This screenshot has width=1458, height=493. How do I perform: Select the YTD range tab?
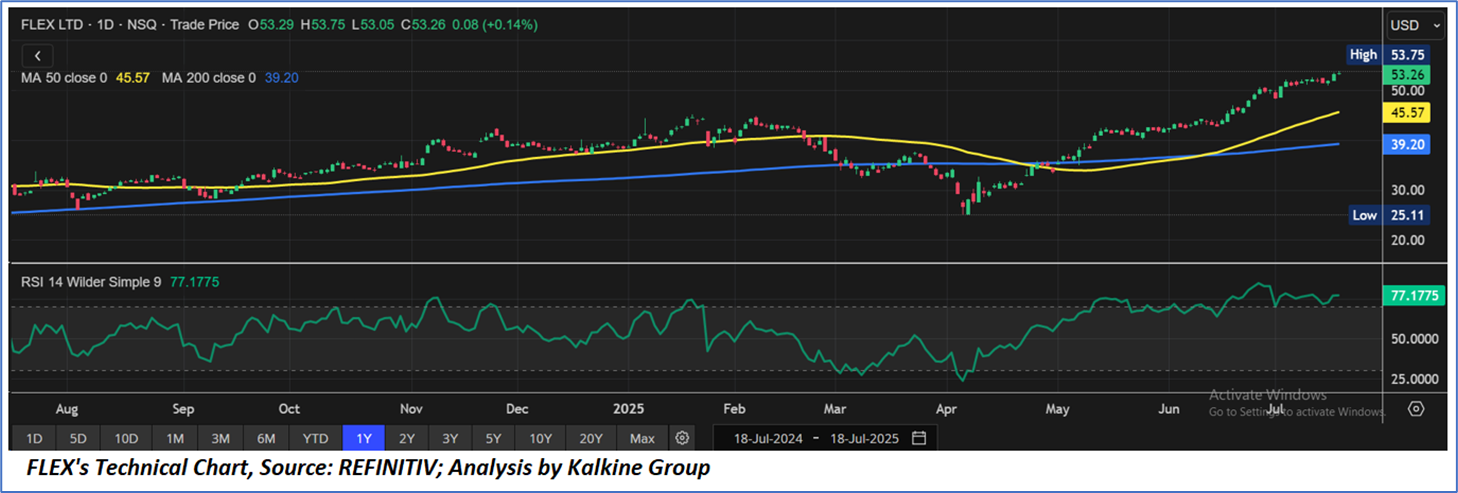[316, 438]
